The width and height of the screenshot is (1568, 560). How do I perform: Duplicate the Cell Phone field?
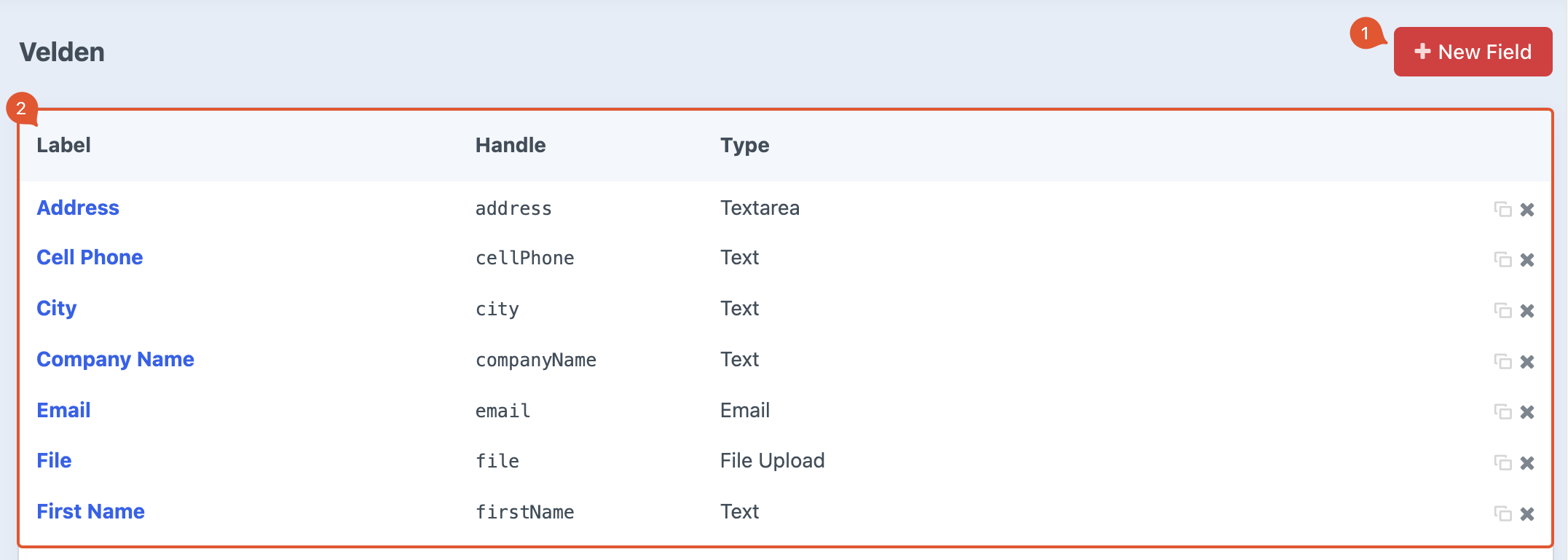(1502, 260)
